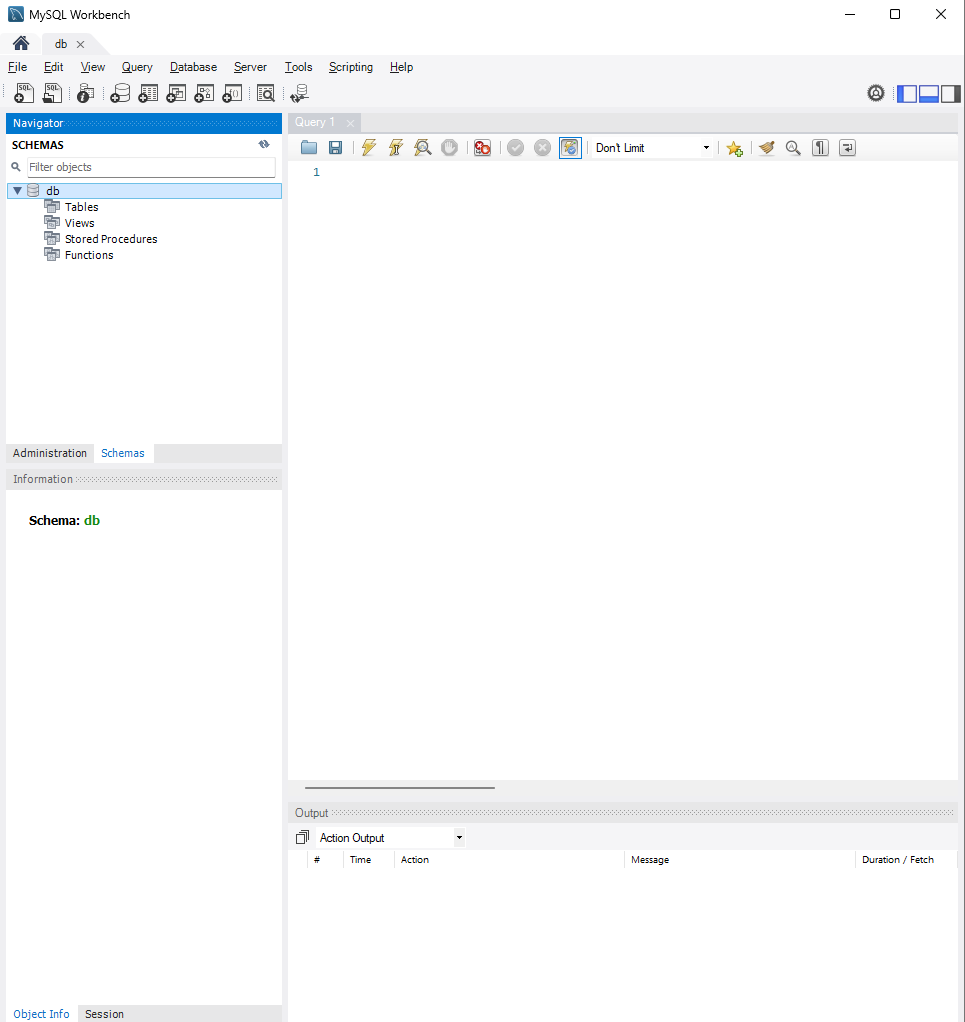
Task: Rollback the transaction X icon
Action: click(542, 148)
